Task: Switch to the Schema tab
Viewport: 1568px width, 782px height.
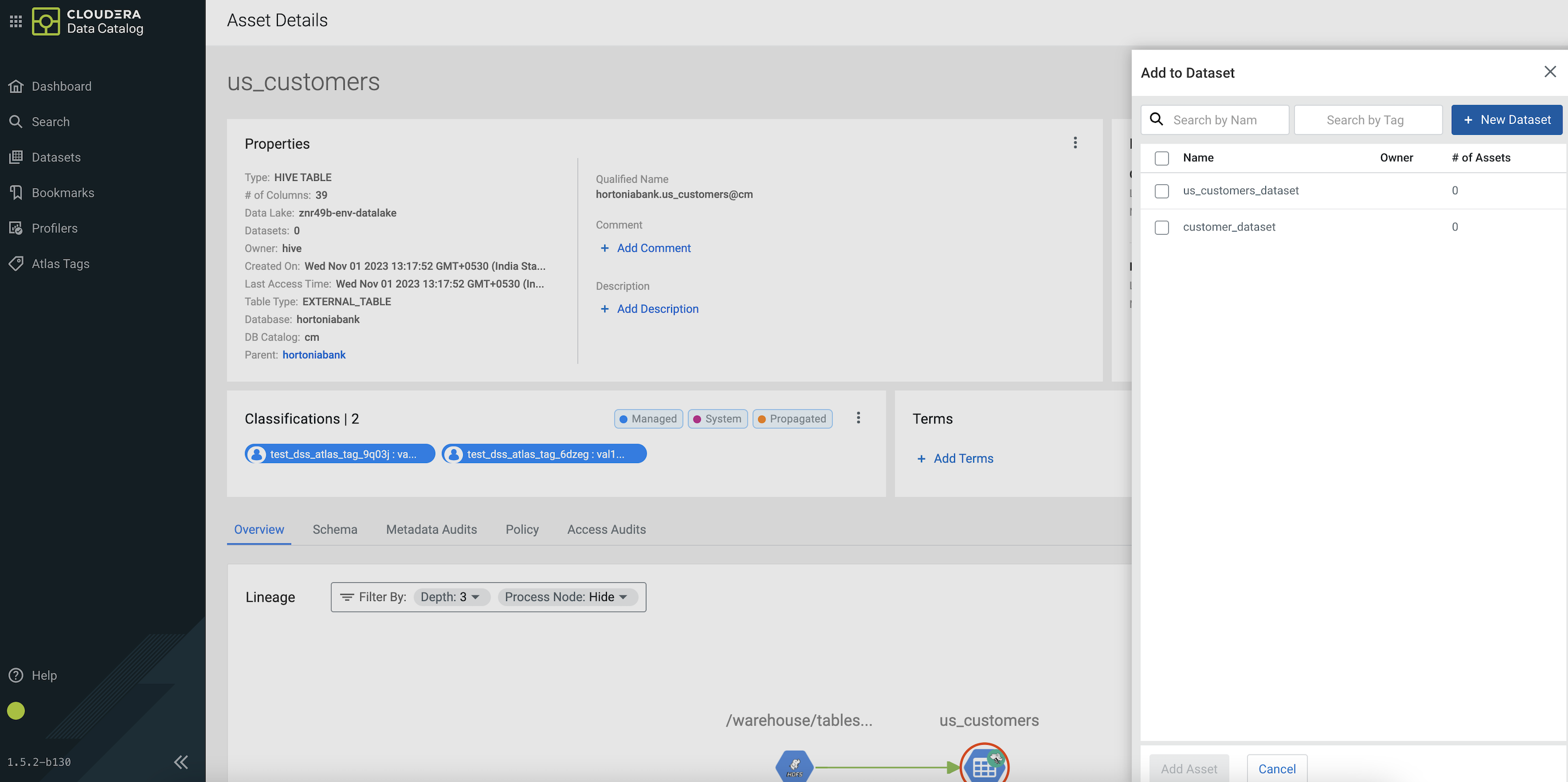Action: coord(335,529)
